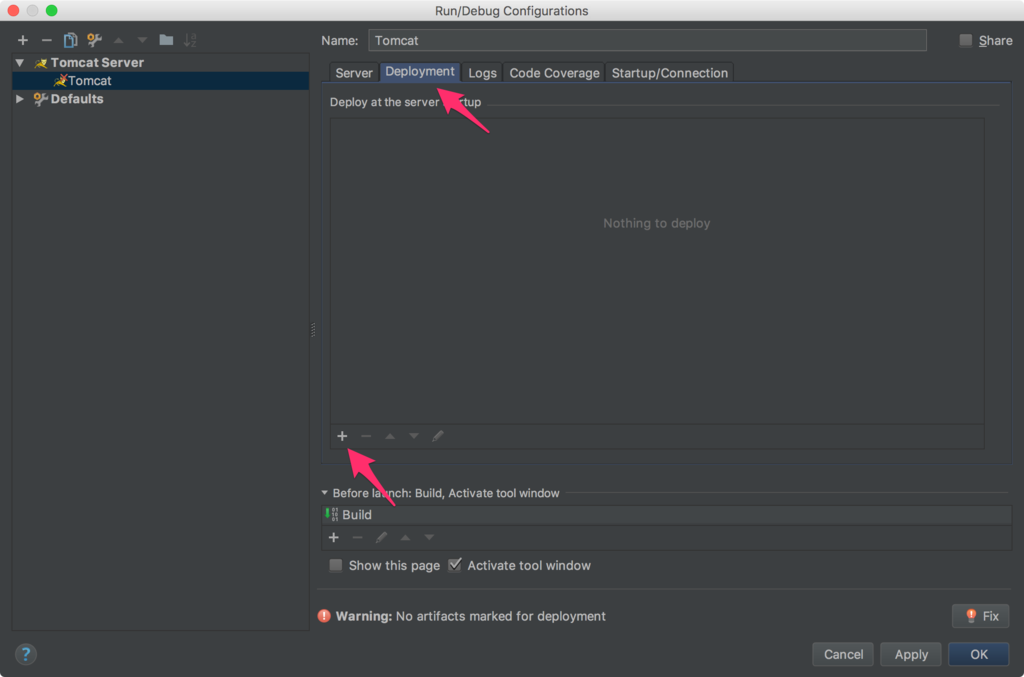Remove the deployment artifact via the minus icon
This screenshot has width=1024, height=677.
(x=366, y=436)
